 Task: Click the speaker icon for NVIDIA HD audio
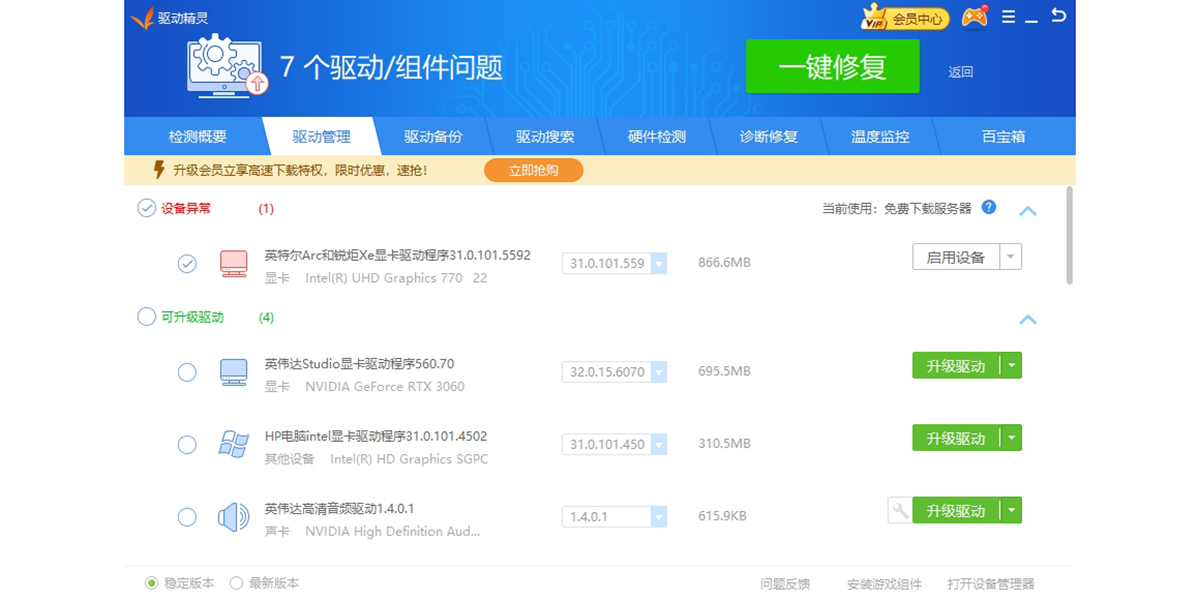tap(233, 517)
